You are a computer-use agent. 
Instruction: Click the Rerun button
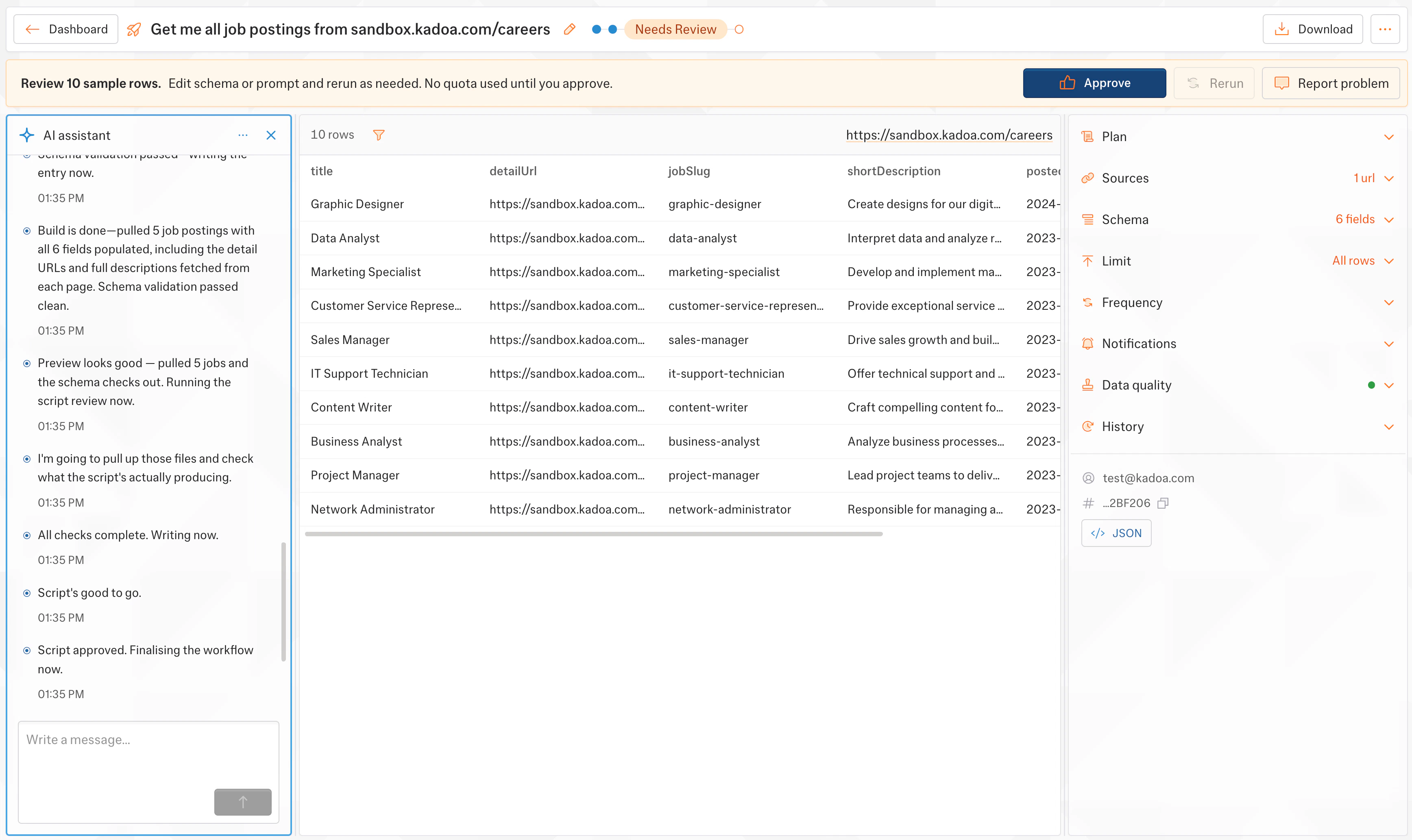[x=1214, y=83]
